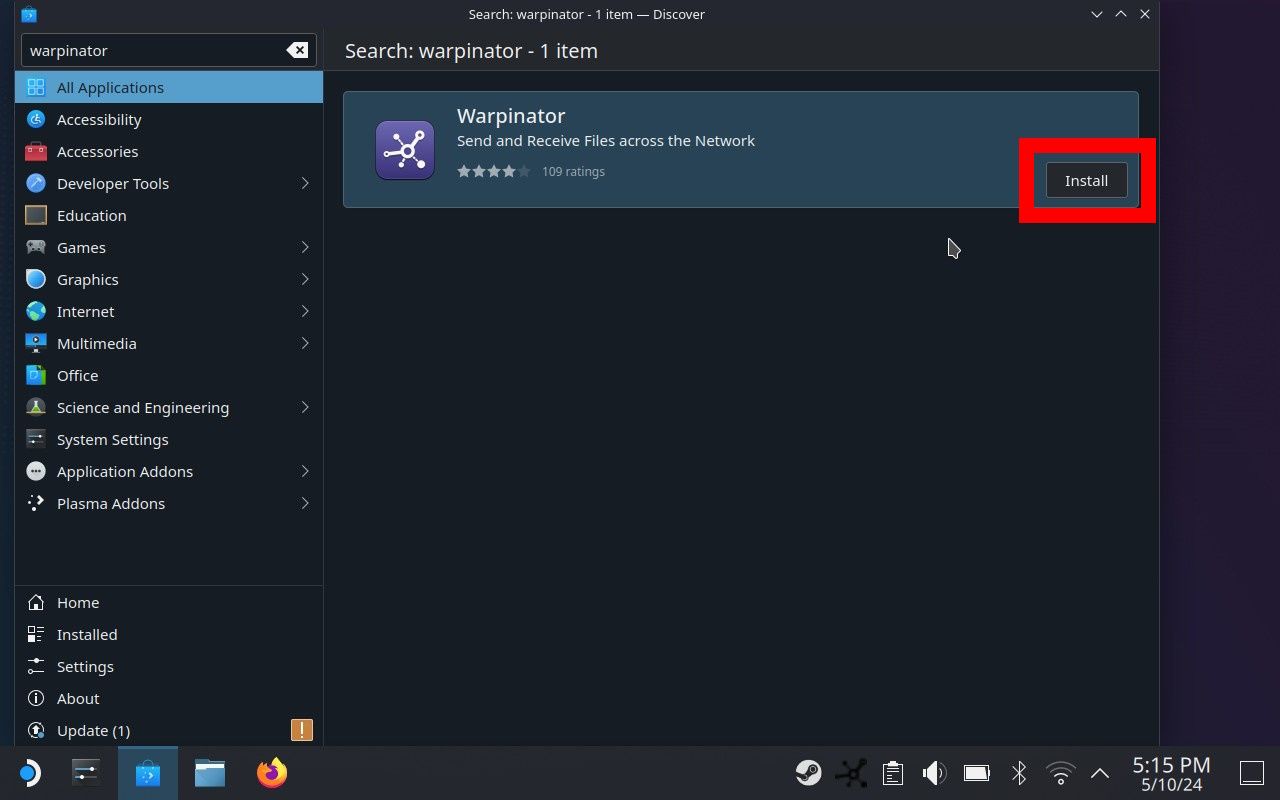Click the Internet globe icon
1280x800 pixels.
pos(36,311)
